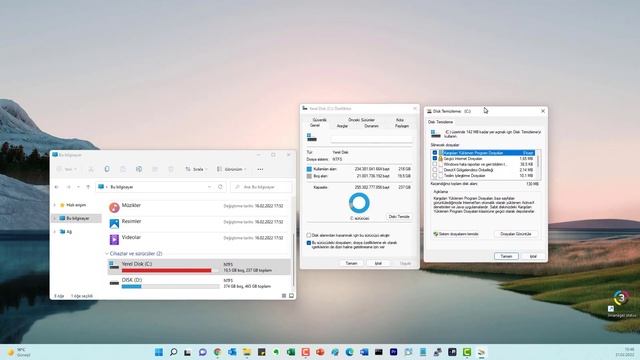Open recent locations dropdown next to forward arrow
Image resolution: width=640 pixels, height=360 pixels.
pyautogui.click(x=78, y=187)
